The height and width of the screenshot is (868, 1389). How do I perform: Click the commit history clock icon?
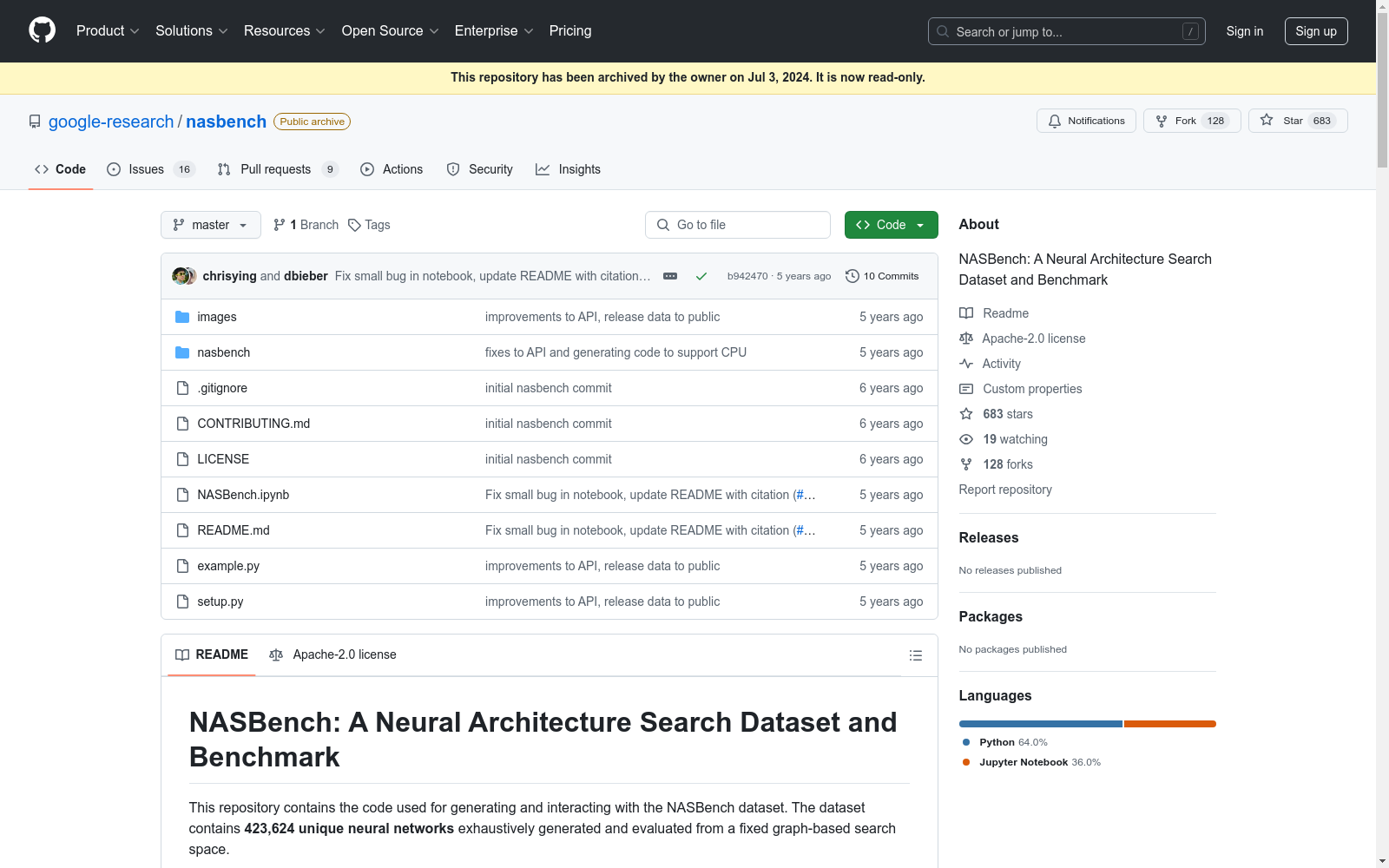pos(852,276)
